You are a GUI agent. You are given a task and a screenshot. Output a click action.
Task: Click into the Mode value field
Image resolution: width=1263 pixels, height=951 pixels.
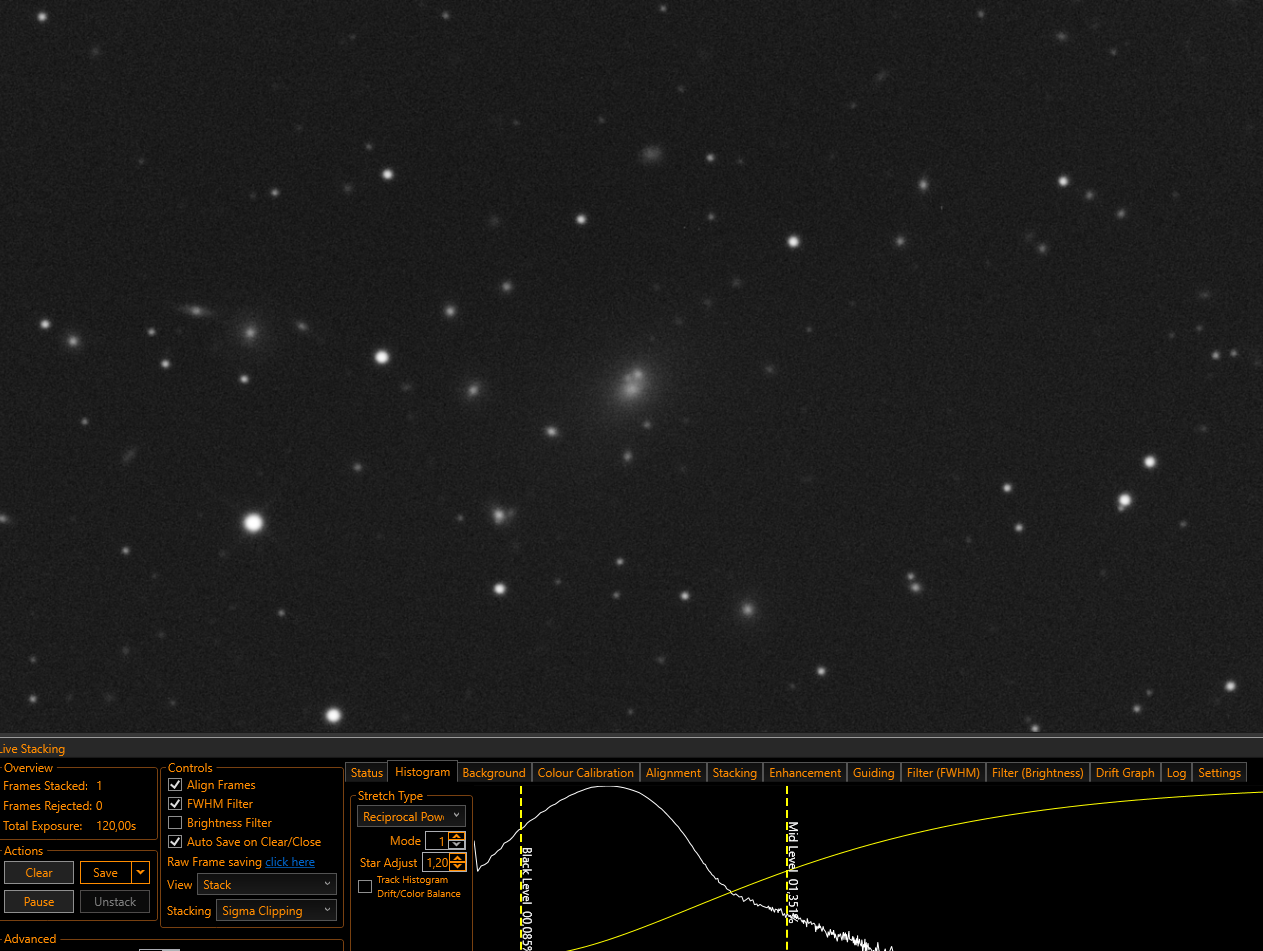pyautogui.click(x=437, y=841)
